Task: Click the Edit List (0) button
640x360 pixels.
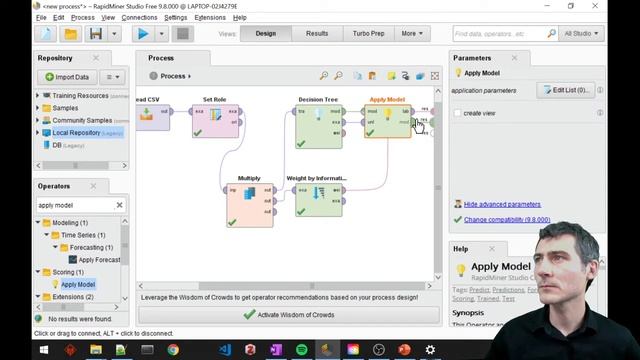Action: tap(566, 90)
